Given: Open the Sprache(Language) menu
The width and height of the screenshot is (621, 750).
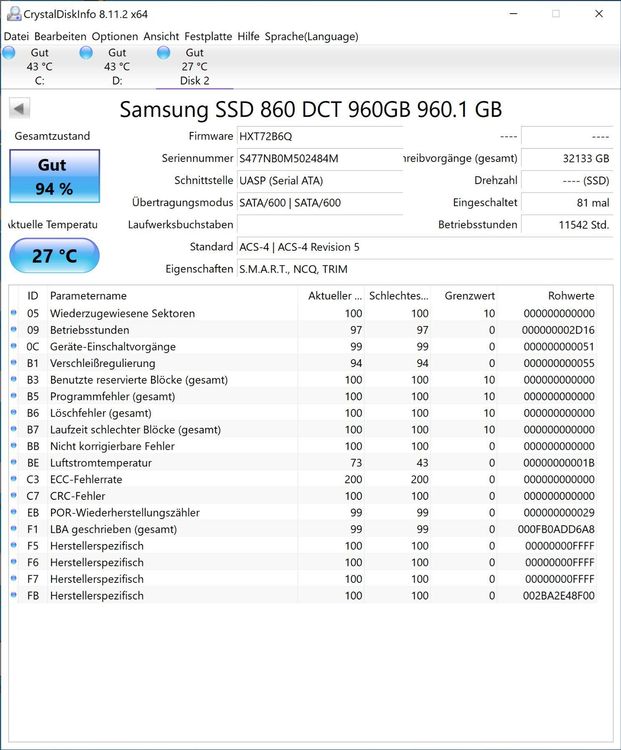Looking at the screenshot, I should (311, 36).
